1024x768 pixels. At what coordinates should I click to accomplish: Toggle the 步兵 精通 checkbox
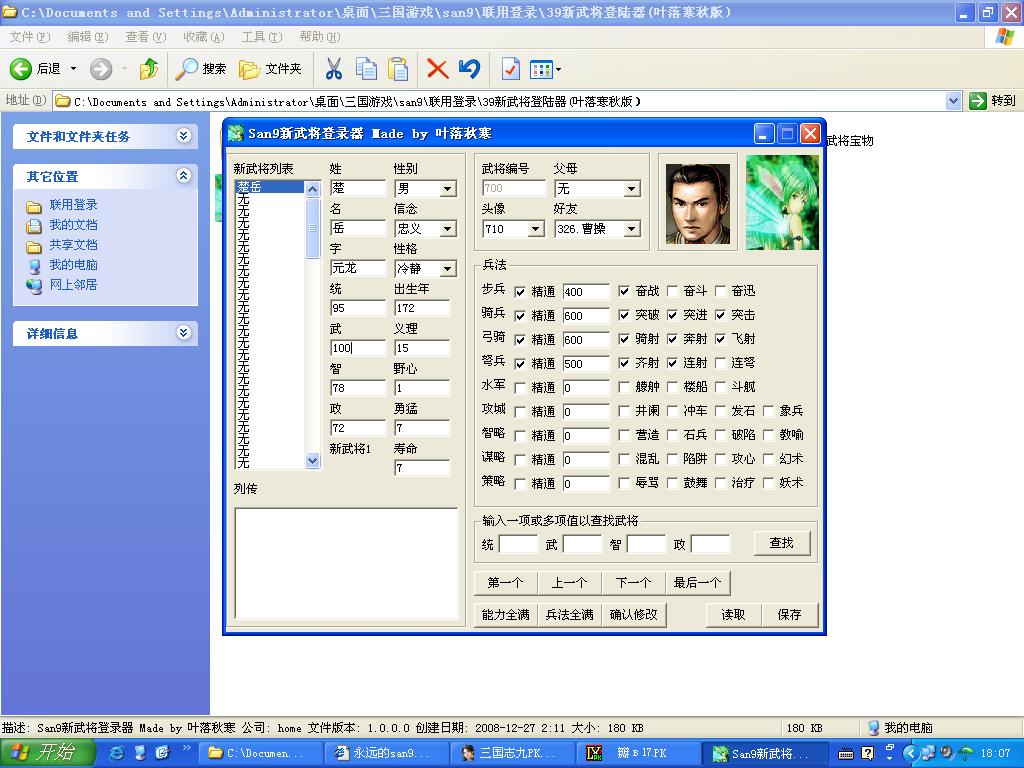coord(520,292)
